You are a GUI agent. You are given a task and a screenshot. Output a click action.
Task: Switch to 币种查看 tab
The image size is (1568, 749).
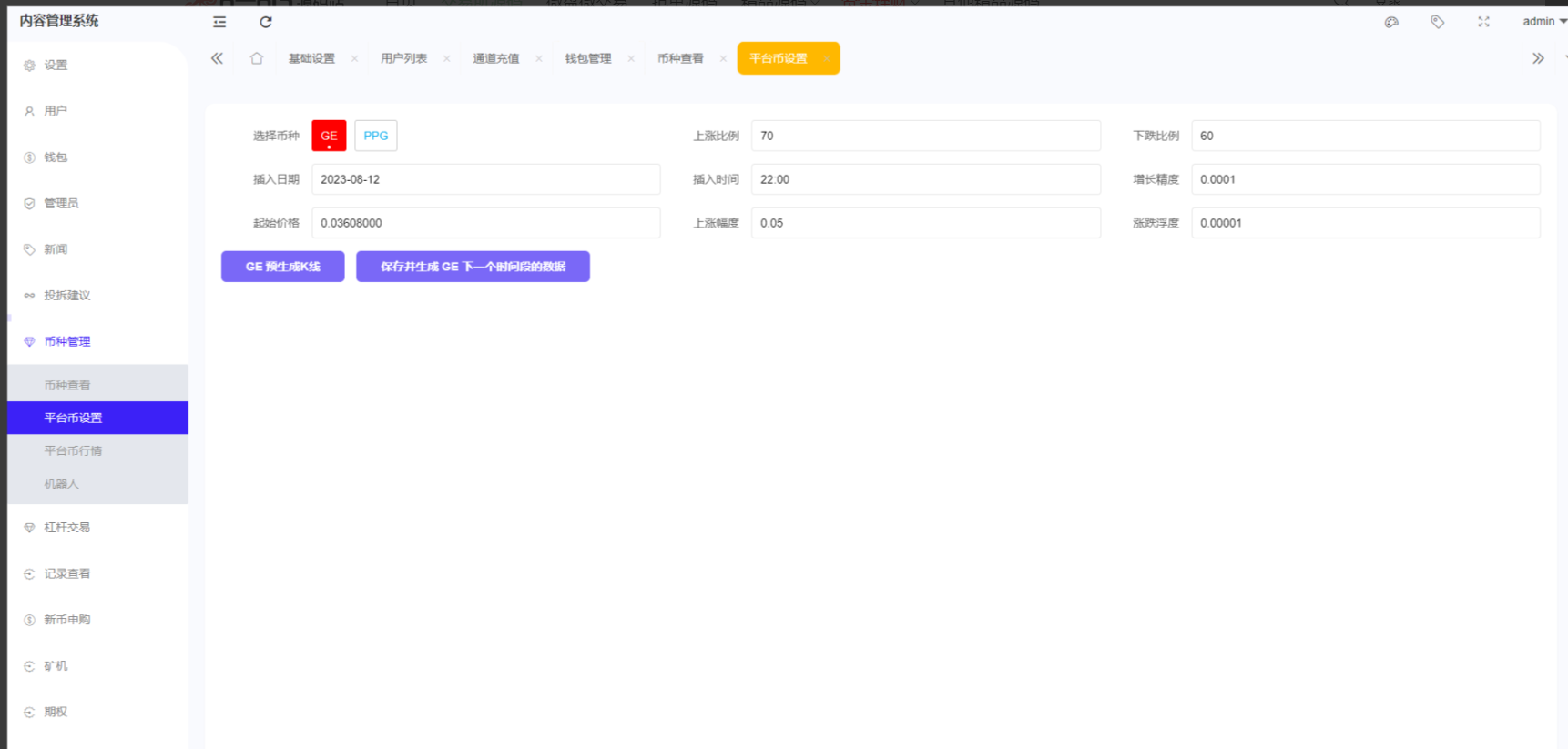680,58
